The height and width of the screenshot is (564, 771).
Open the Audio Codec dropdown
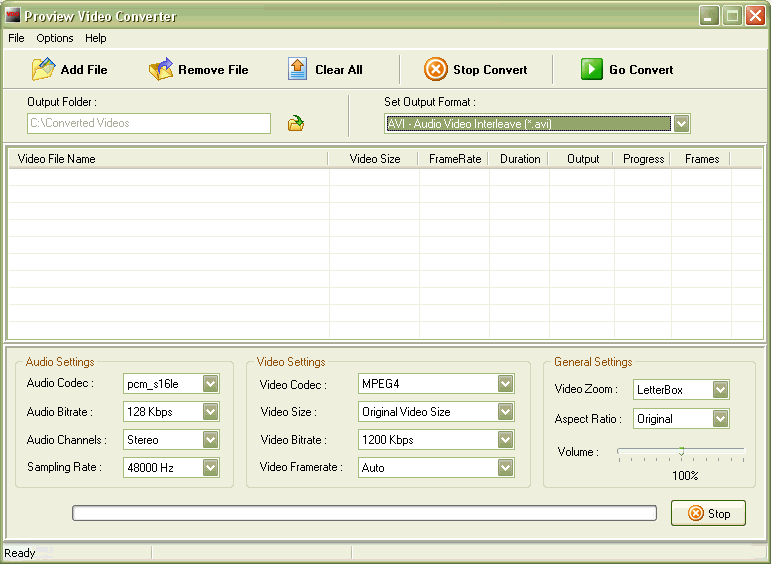coord(210,384)
